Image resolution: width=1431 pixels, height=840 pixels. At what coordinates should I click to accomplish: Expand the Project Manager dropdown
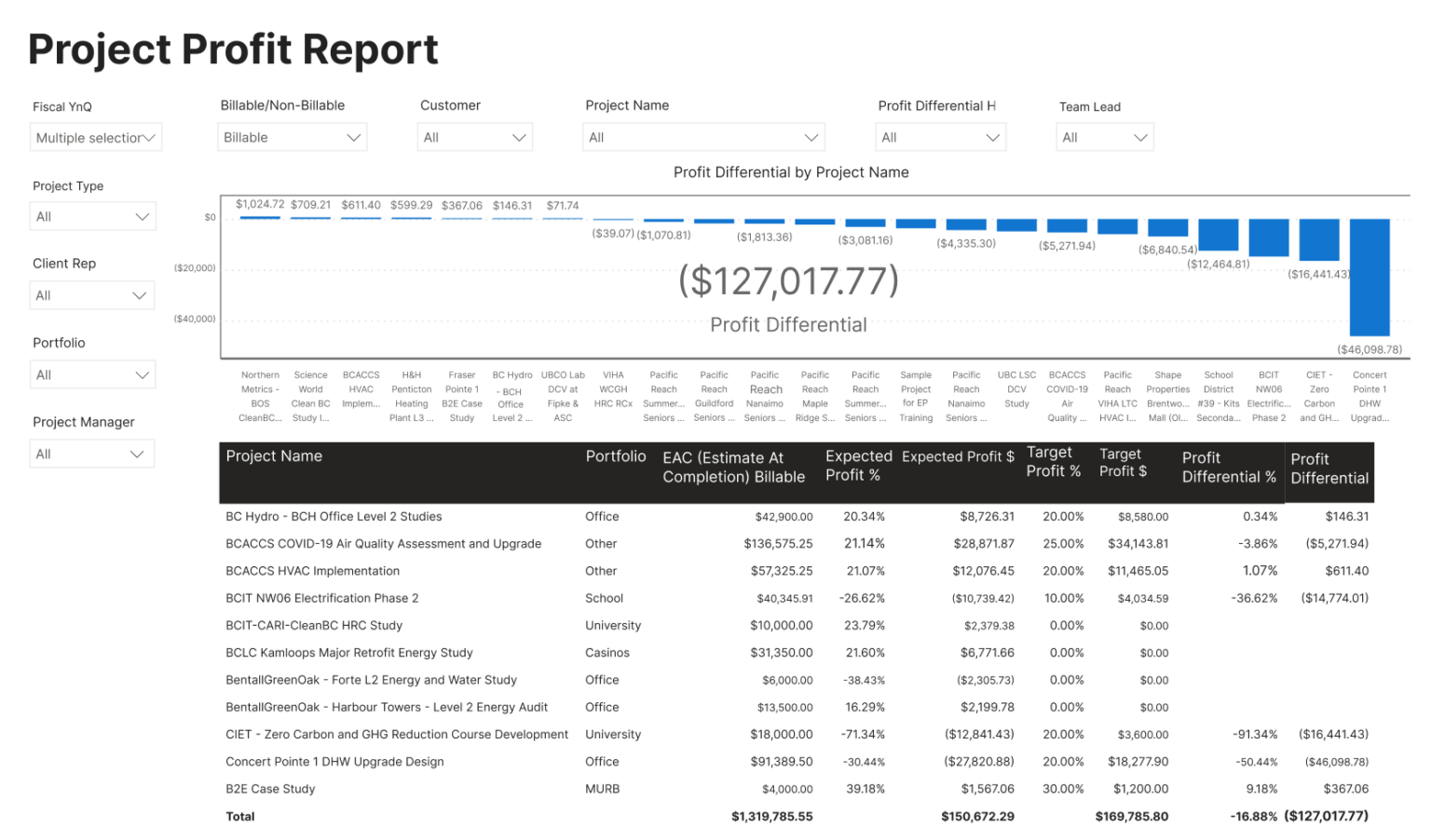[x=91, y=454]
